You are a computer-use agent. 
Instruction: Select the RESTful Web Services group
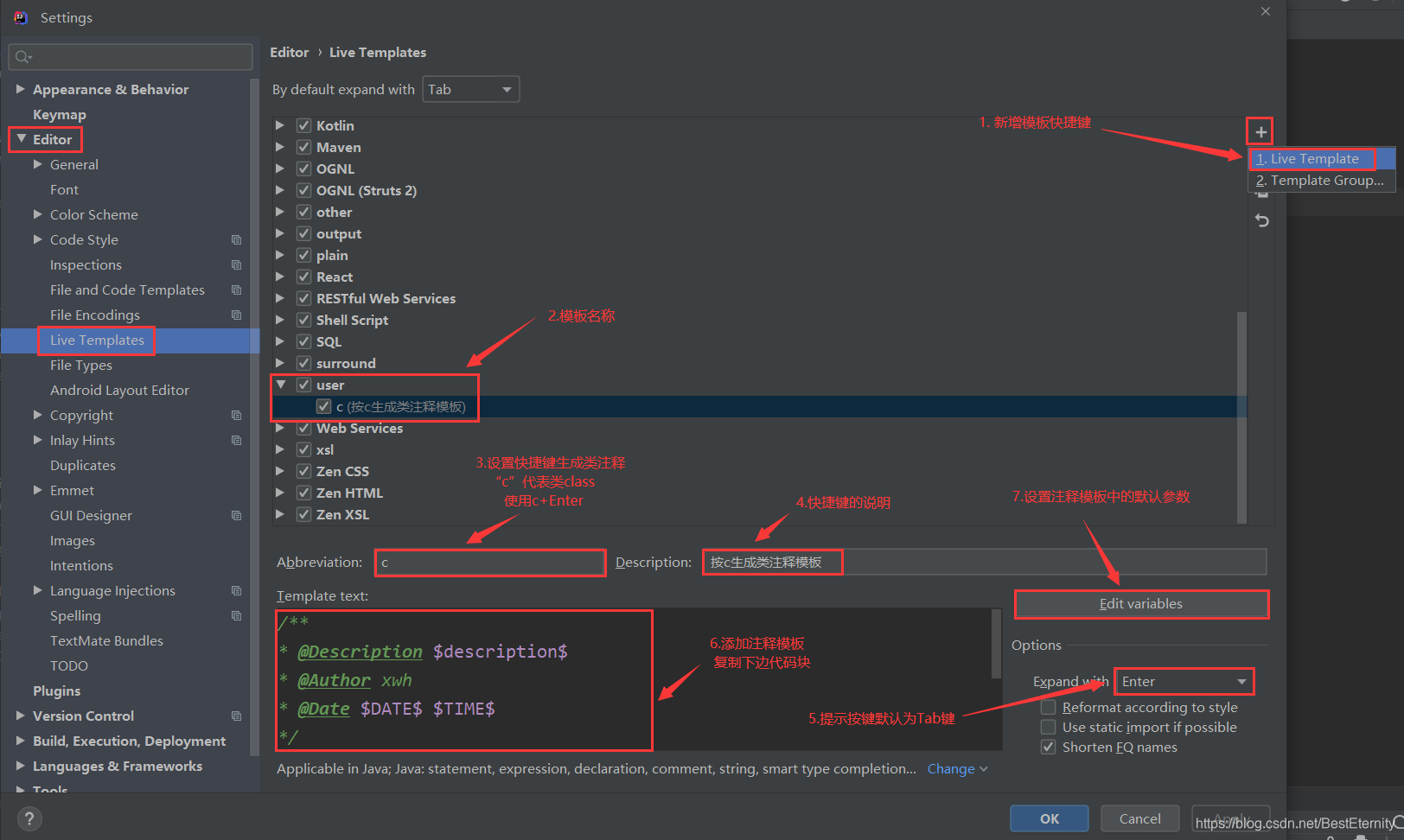coord(386,298)
